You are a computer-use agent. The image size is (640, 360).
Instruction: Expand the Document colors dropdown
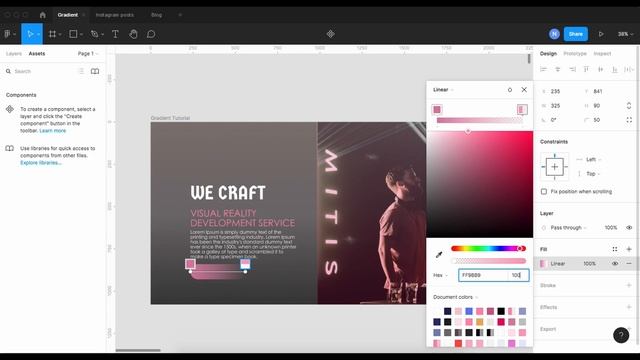coord(455,297)
